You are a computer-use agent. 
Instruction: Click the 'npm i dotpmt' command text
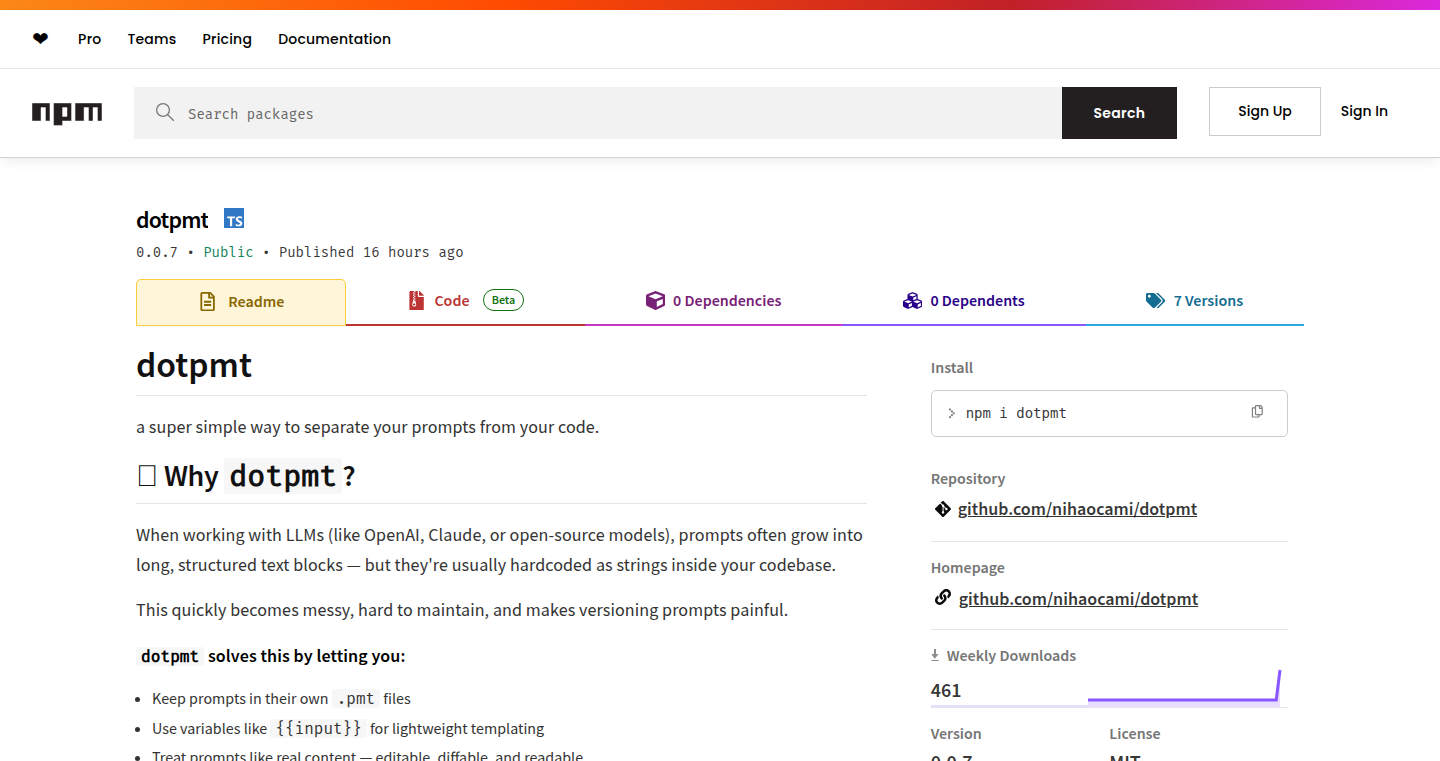[1016, 413]
